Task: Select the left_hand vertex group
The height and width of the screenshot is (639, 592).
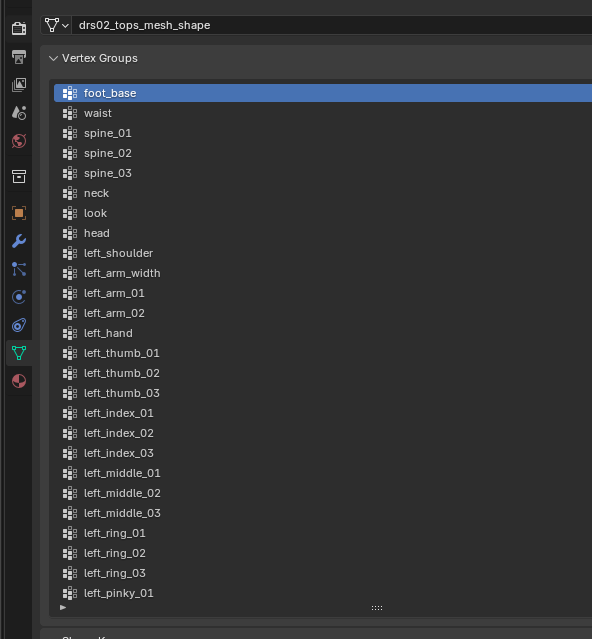Action: point(323,333)
